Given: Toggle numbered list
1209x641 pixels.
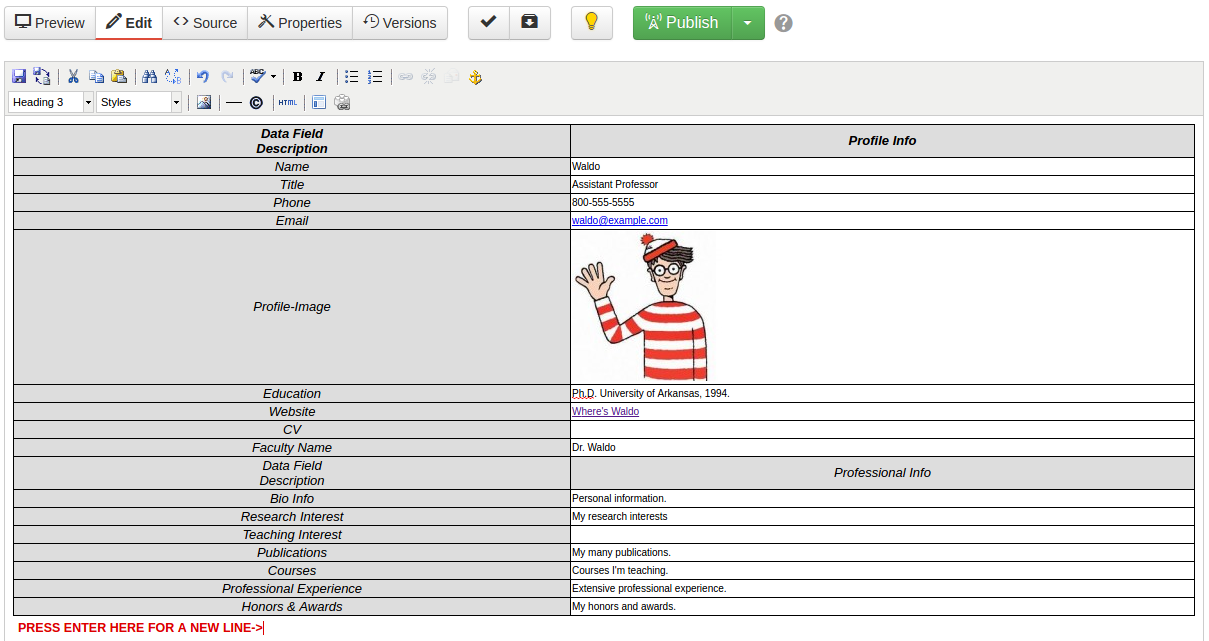Looking at the screenshot, I should tap(375, 77).
